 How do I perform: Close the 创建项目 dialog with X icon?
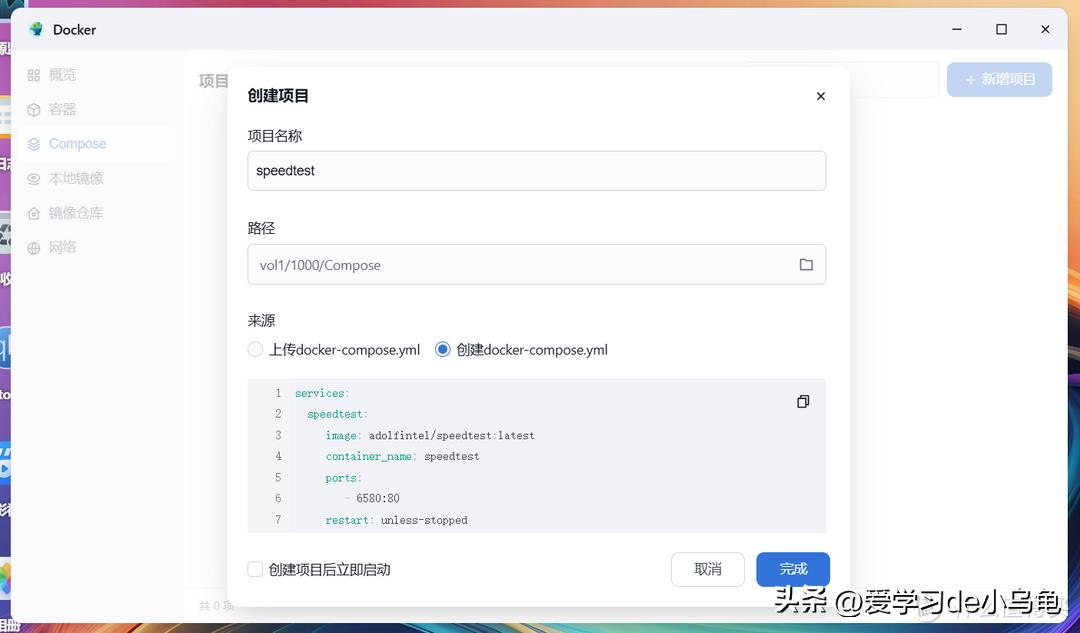821,96
